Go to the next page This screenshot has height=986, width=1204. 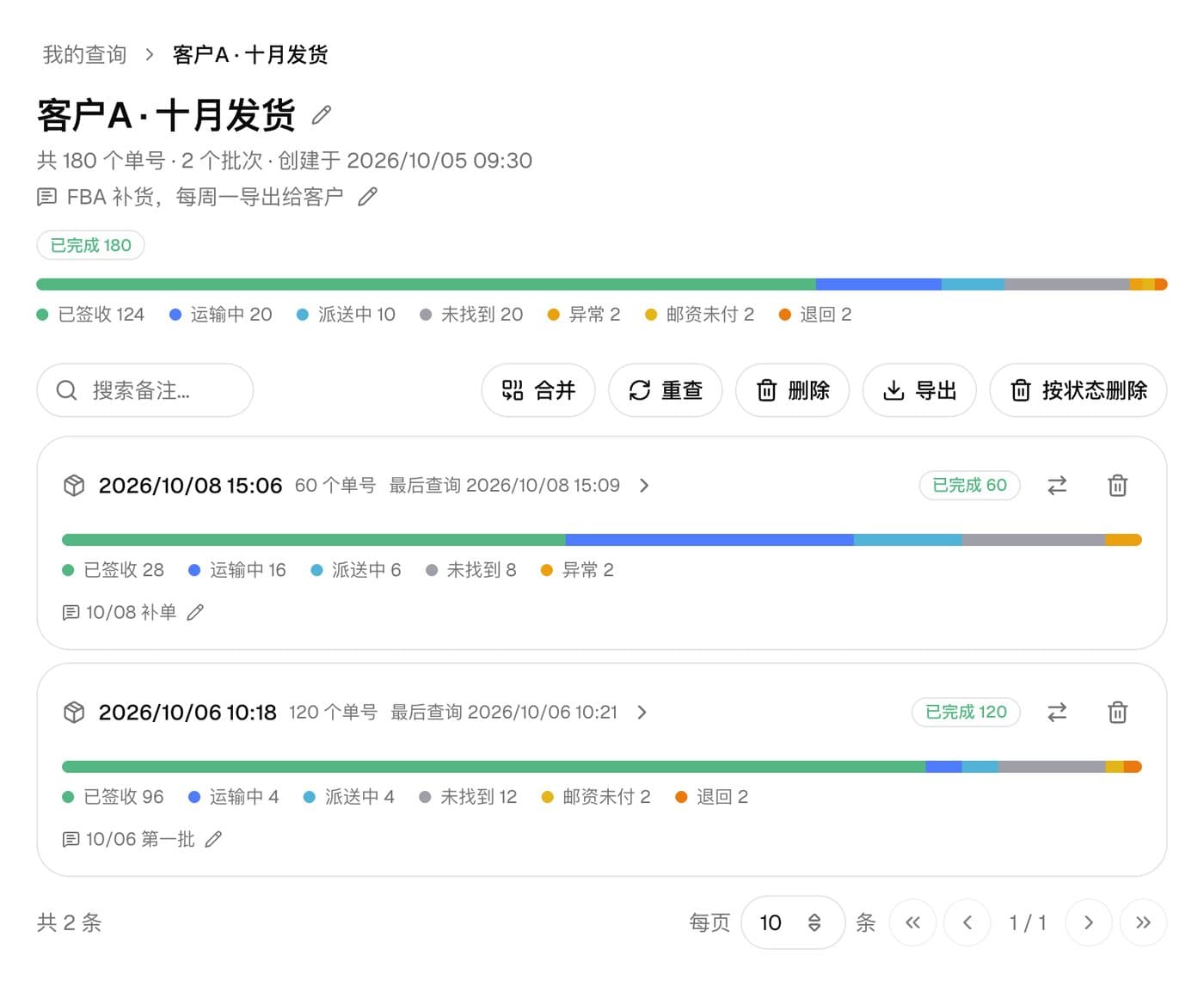click(x=1089, y=922)
